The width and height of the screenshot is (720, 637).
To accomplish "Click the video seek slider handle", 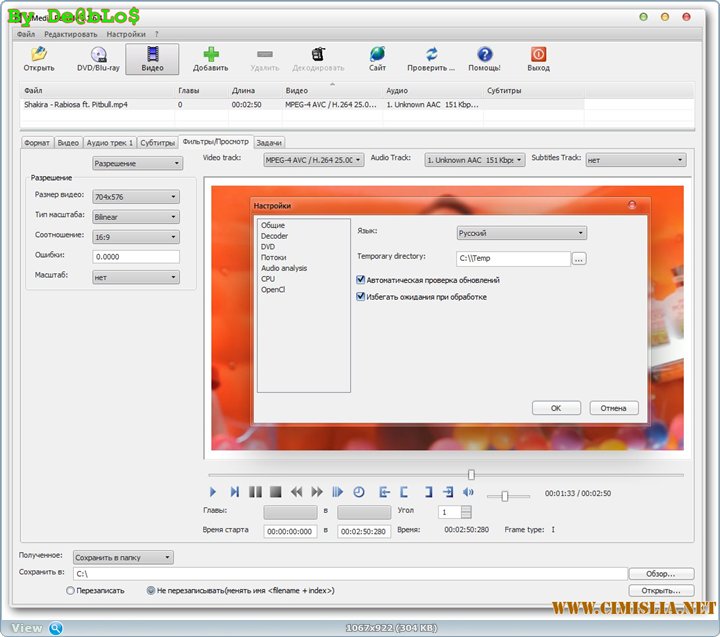I will (x=471, y=475).
